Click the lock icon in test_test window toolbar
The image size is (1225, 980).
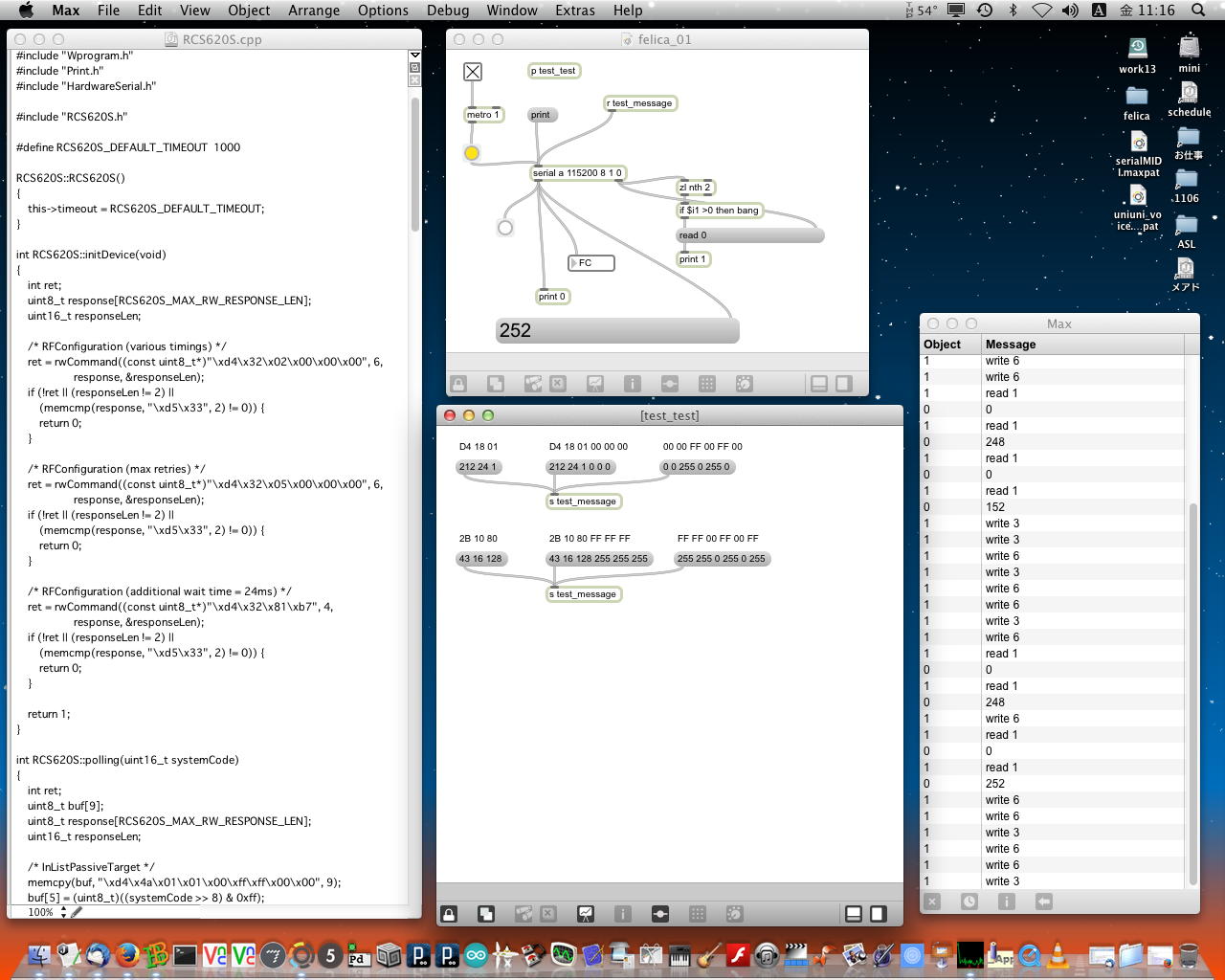coord(449,914)
